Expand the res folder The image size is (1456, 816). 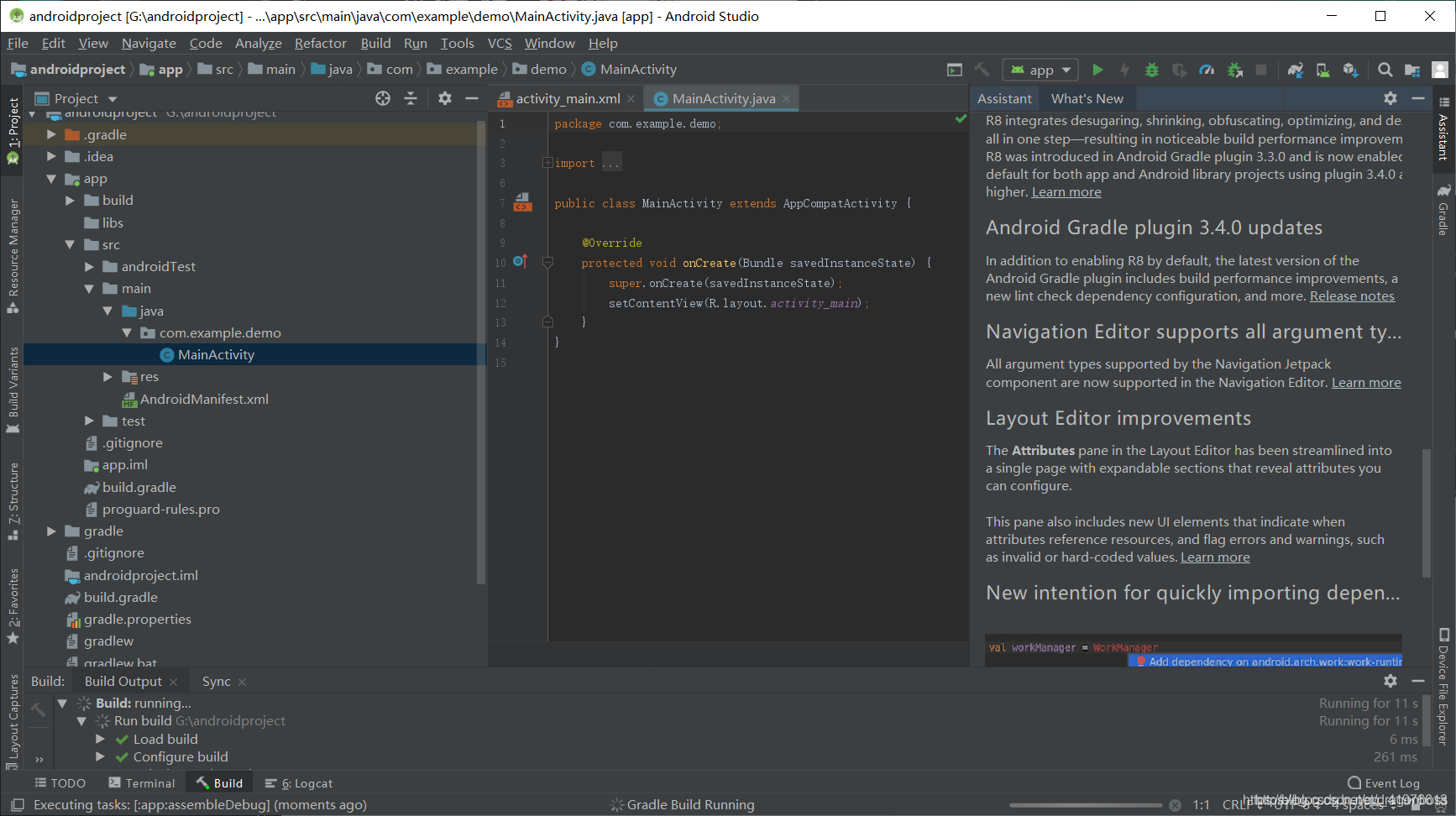tap(107, 377)
